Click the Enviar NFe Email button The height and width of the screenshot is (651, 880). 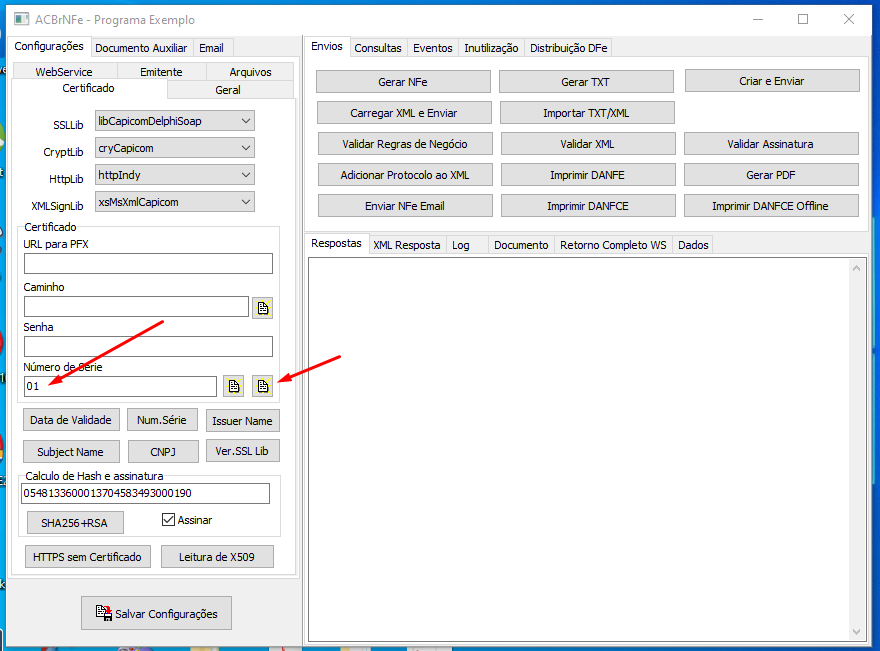[405, 206]
